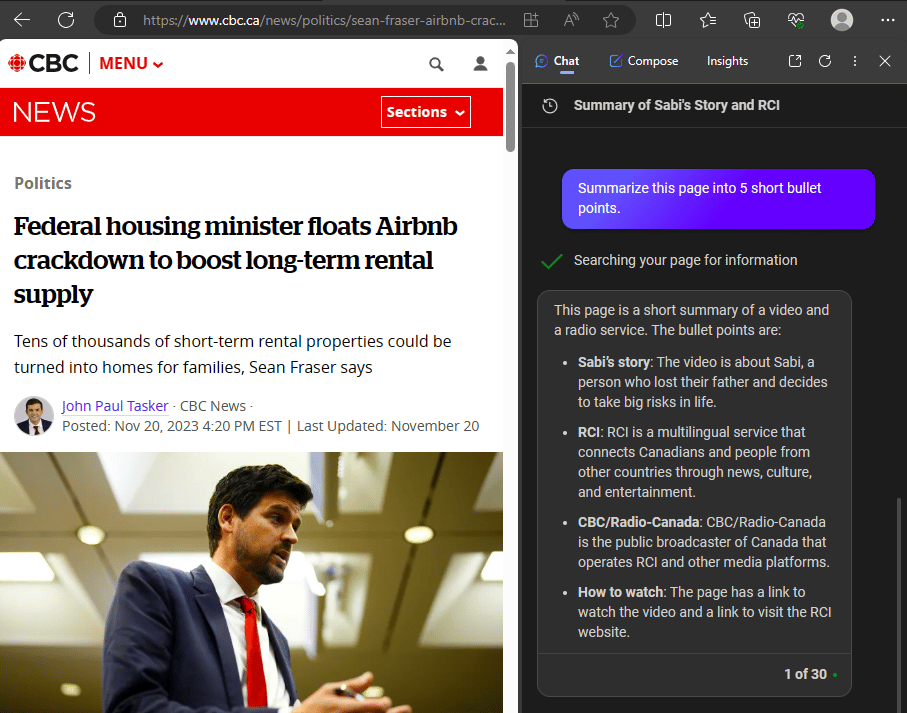The height and width of the screenshot is (713, 907).
Task: Click the CBC logo
Action: (x=43, y=63)
